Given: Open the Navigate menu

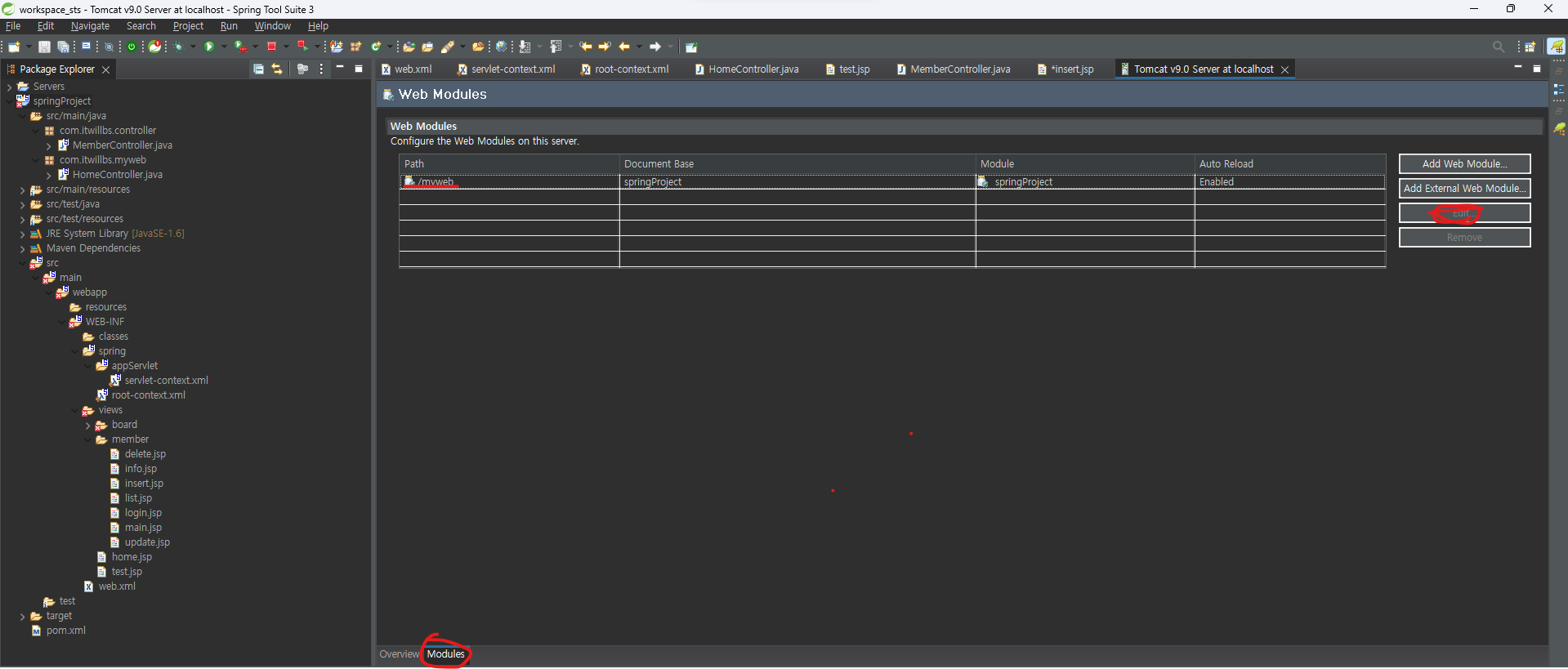Looking at the screenshot, I should pyautogui.click(x=90, y=26).
